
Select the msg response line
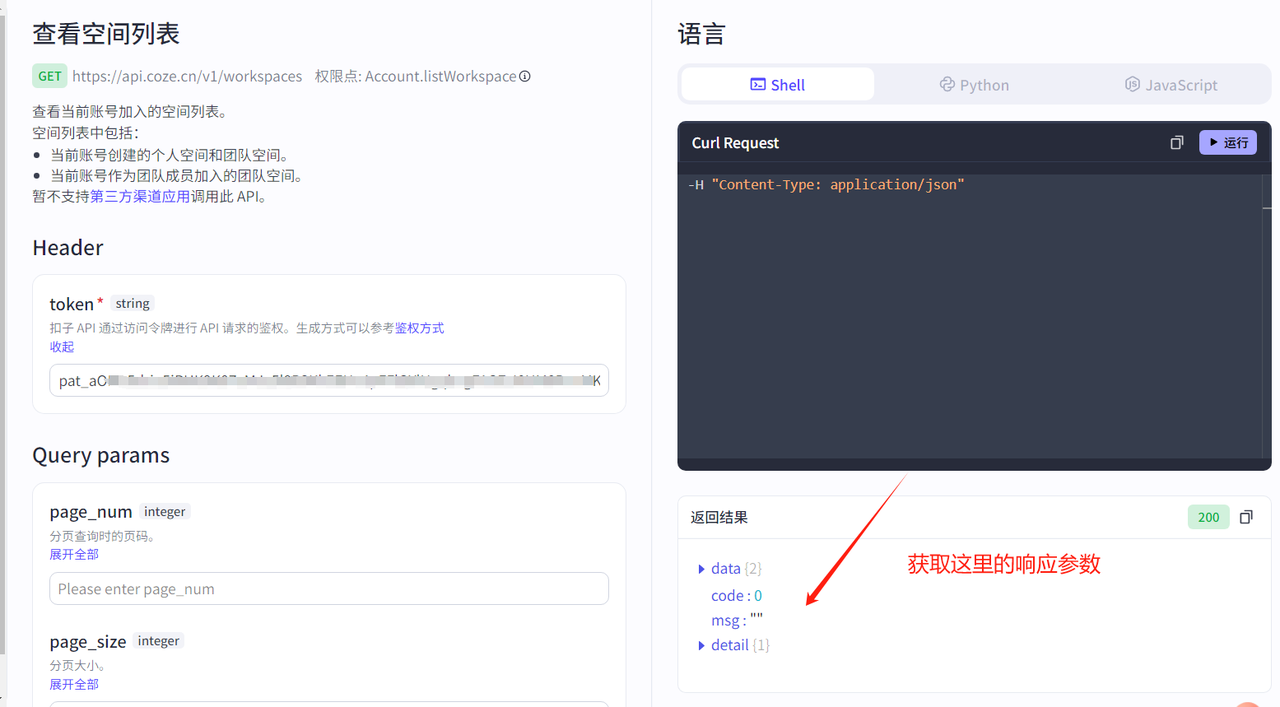click(x=737, y=620)
